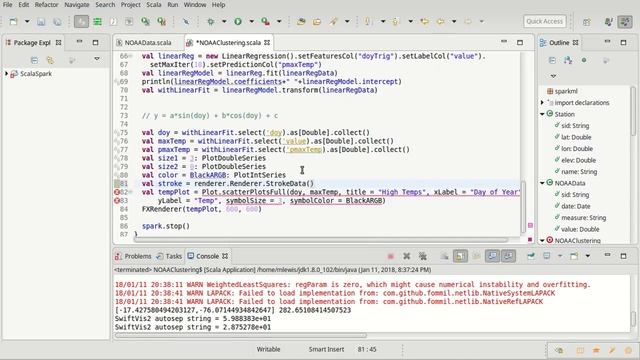Open the Debug dropdown arrow
Image resolution: width=640 pixels, height=360 pixels.
224,22
